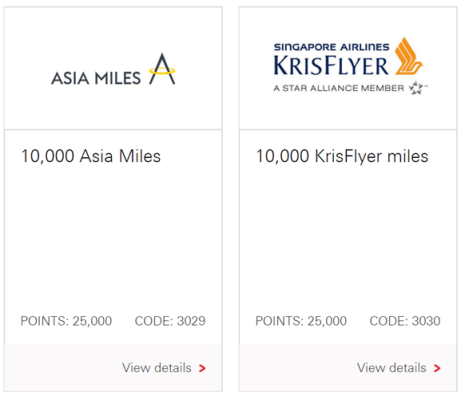Click the Asia Miles 'A' halo icon
Image resolution: width=461 pixels, height=396 pixels.
(x=162, y=69)
